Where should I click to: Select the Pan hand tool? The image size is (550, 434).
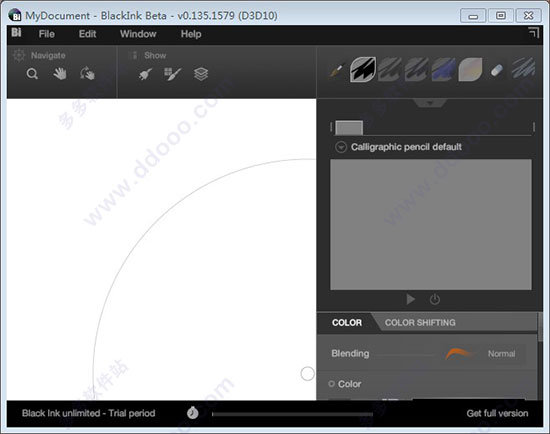click(60, 74)
